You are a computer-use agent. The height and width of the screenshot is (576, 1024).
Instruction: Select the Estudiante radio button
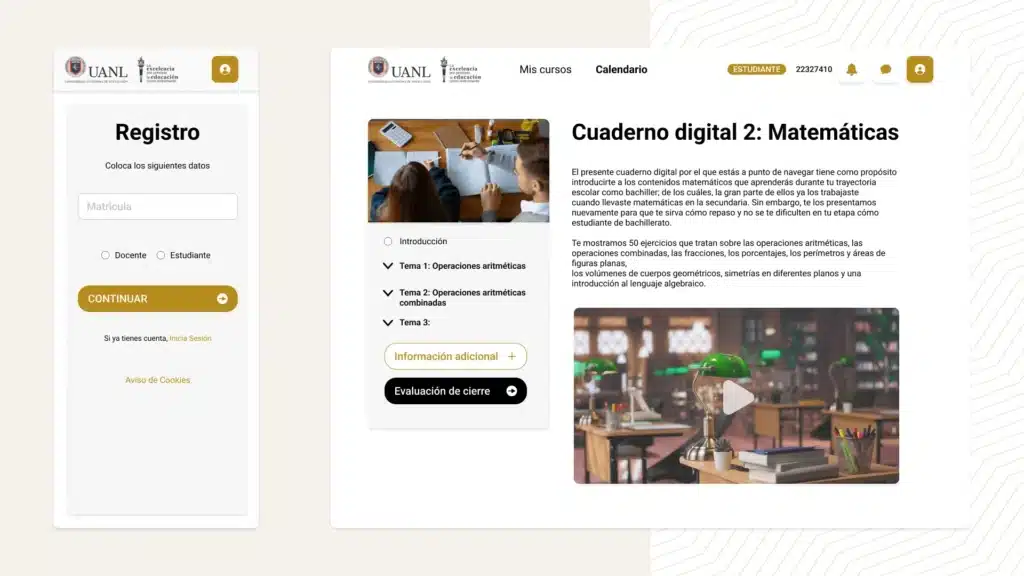(161, 255)
